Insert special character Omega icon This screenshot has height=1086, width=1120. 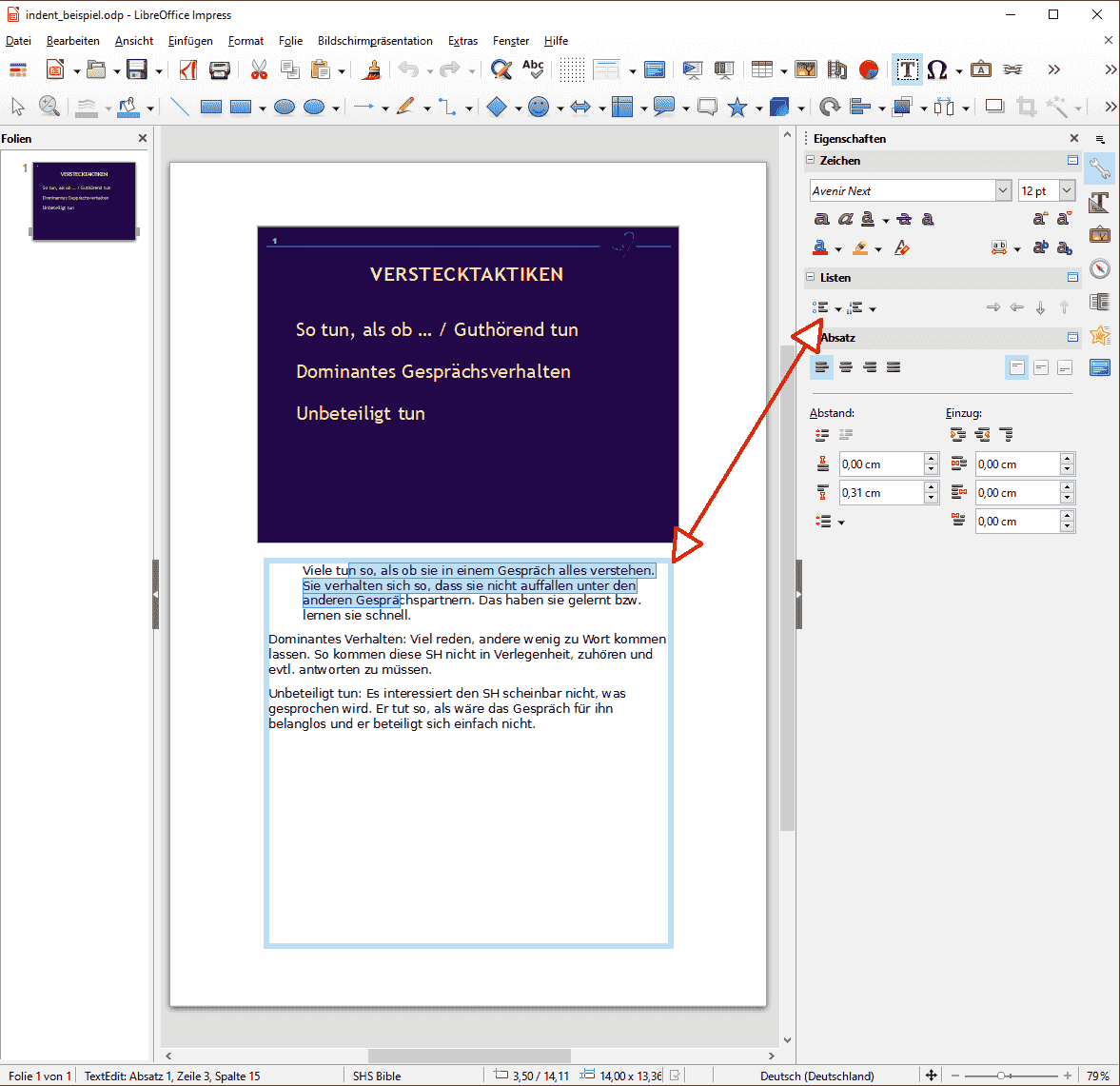936,69
